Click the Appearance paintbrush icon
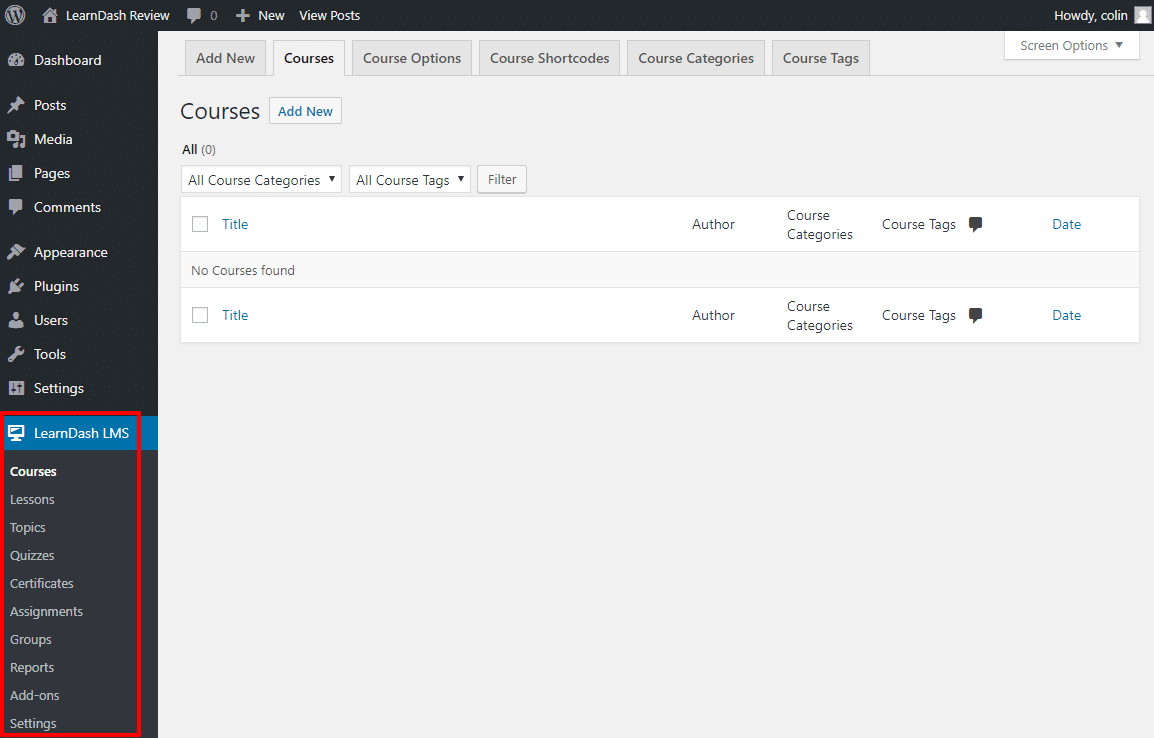 point(16,252)
